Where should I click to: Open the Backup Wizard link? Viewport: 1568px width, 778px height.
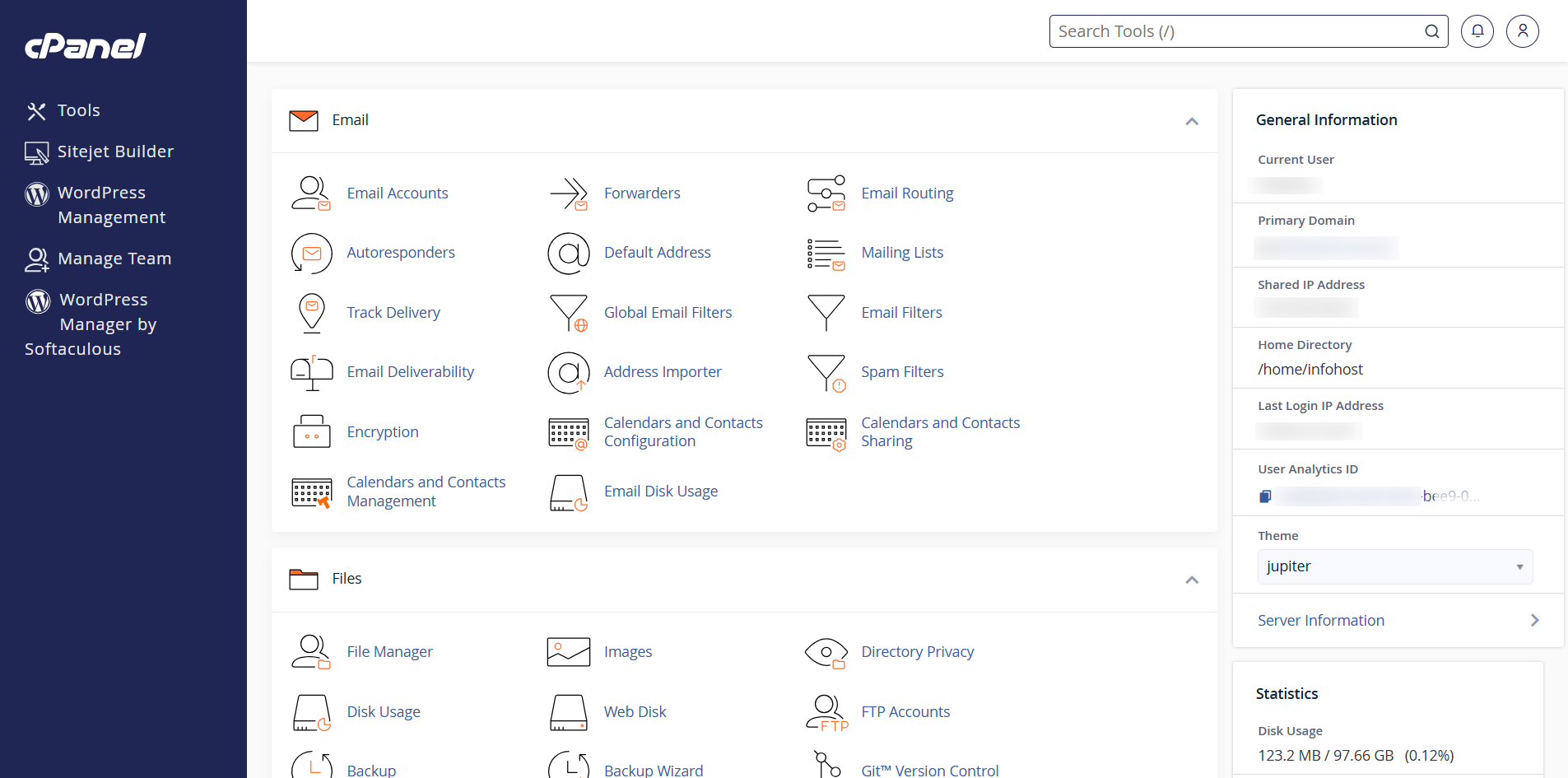[x=654, y=771]
